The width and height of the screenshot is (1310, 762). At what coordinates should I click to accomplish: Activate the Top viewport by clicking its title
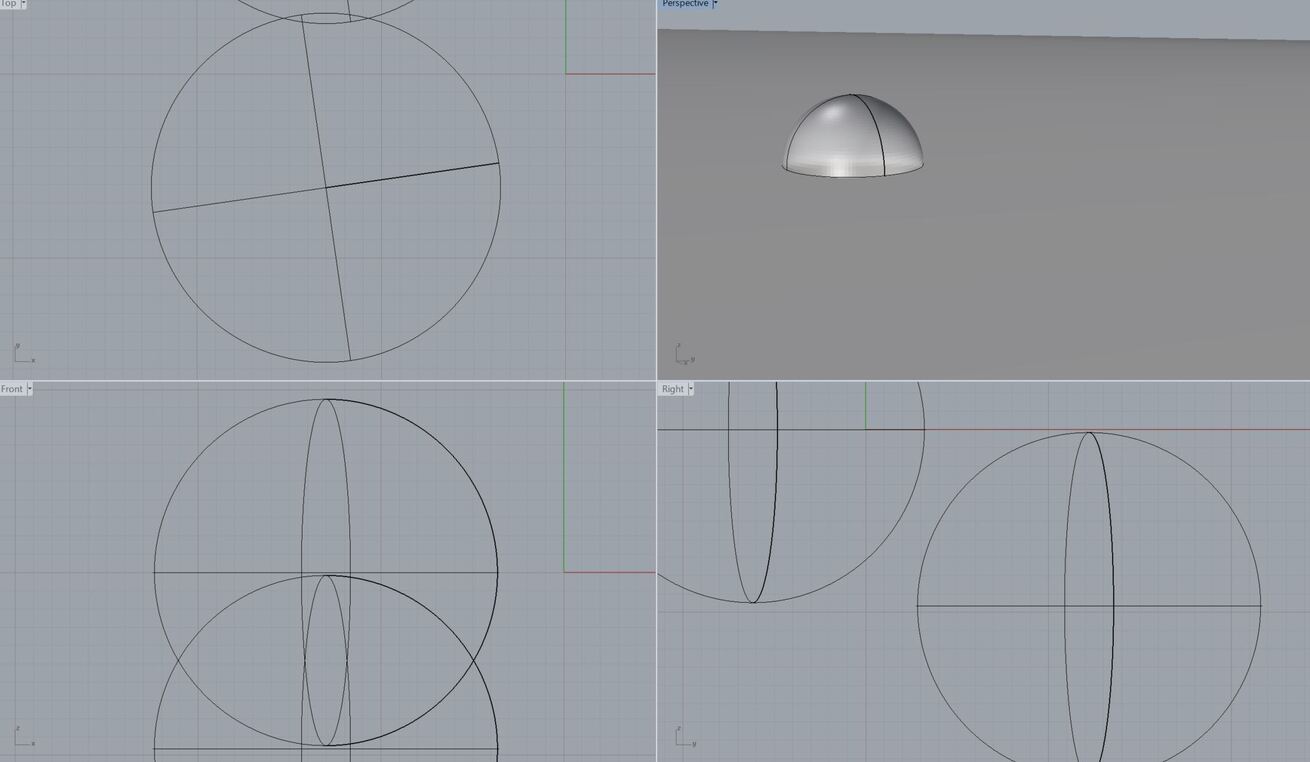10,5
